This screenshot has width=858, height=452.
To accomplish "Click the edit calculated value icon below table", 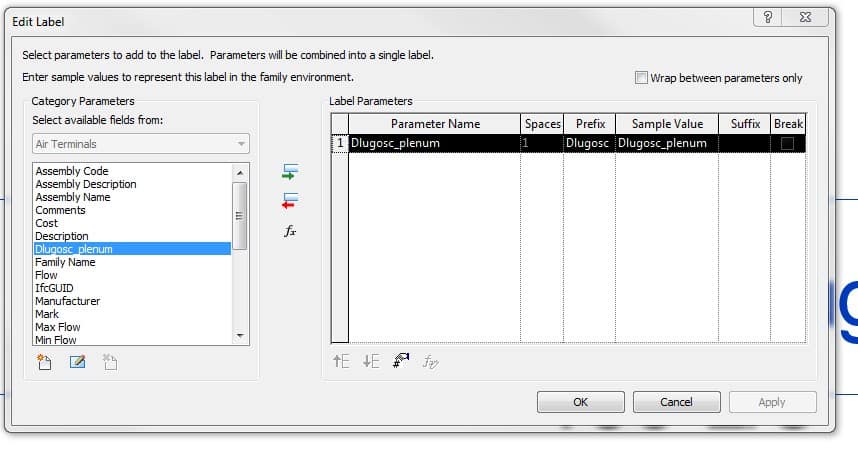I will coord(430,361).
